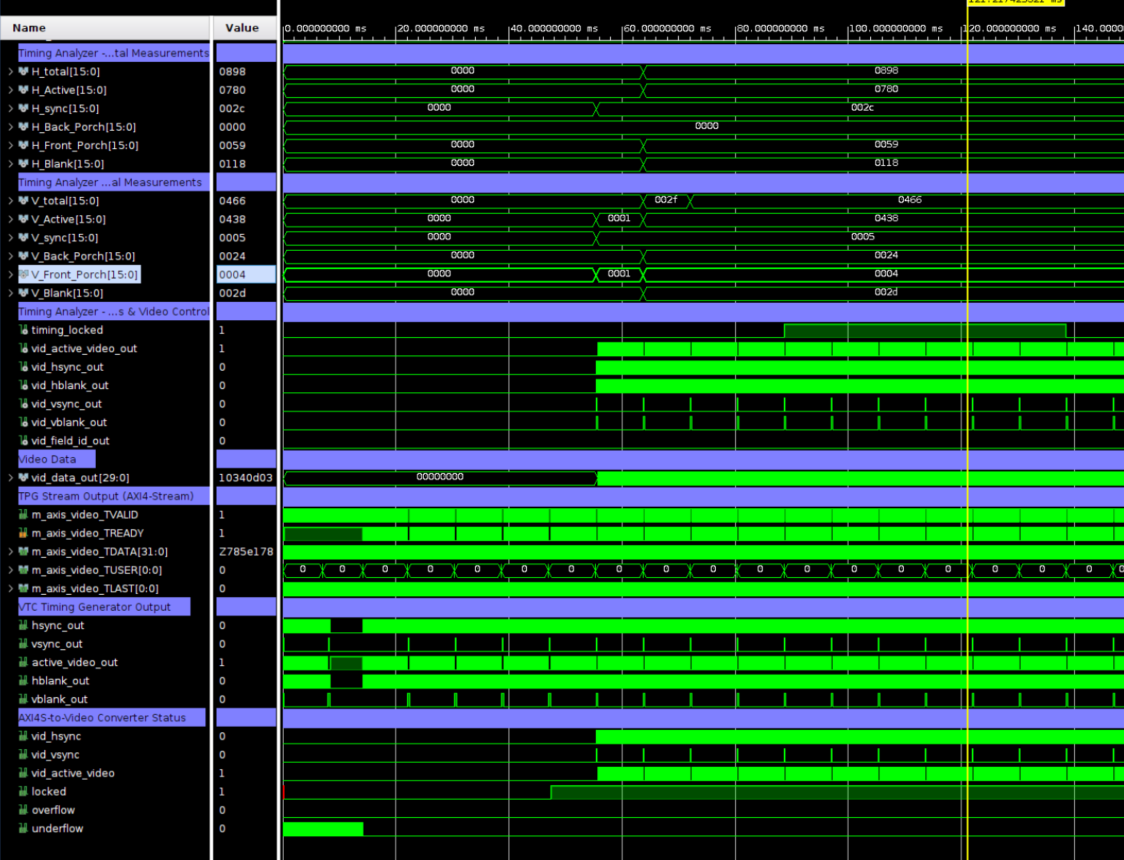Image resolution: width=1124 pixels, height=860 pixels.
Task: Click the 002d segment in V_Blank waveform
Action: [886, 292]
